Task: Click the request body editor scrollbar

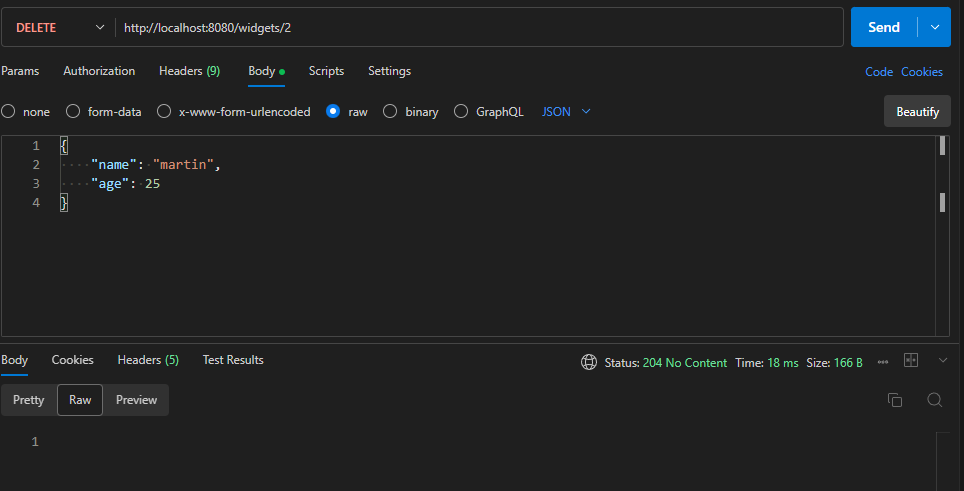Action: 942,236
